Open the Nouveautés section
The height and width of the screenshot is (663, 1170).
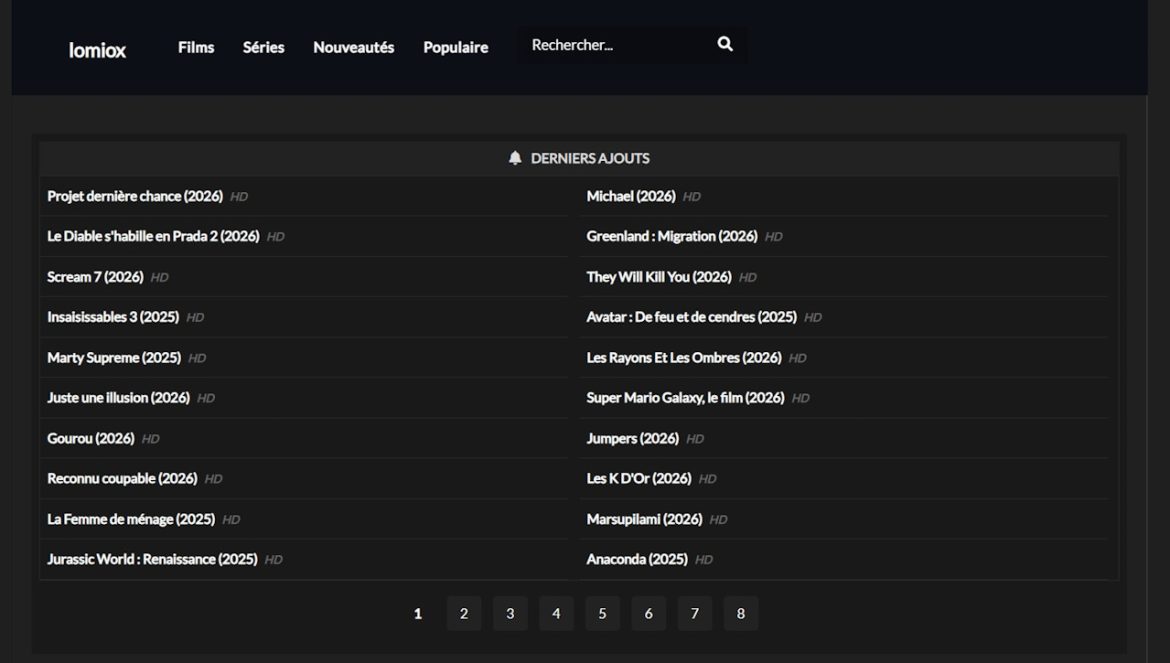354,47
